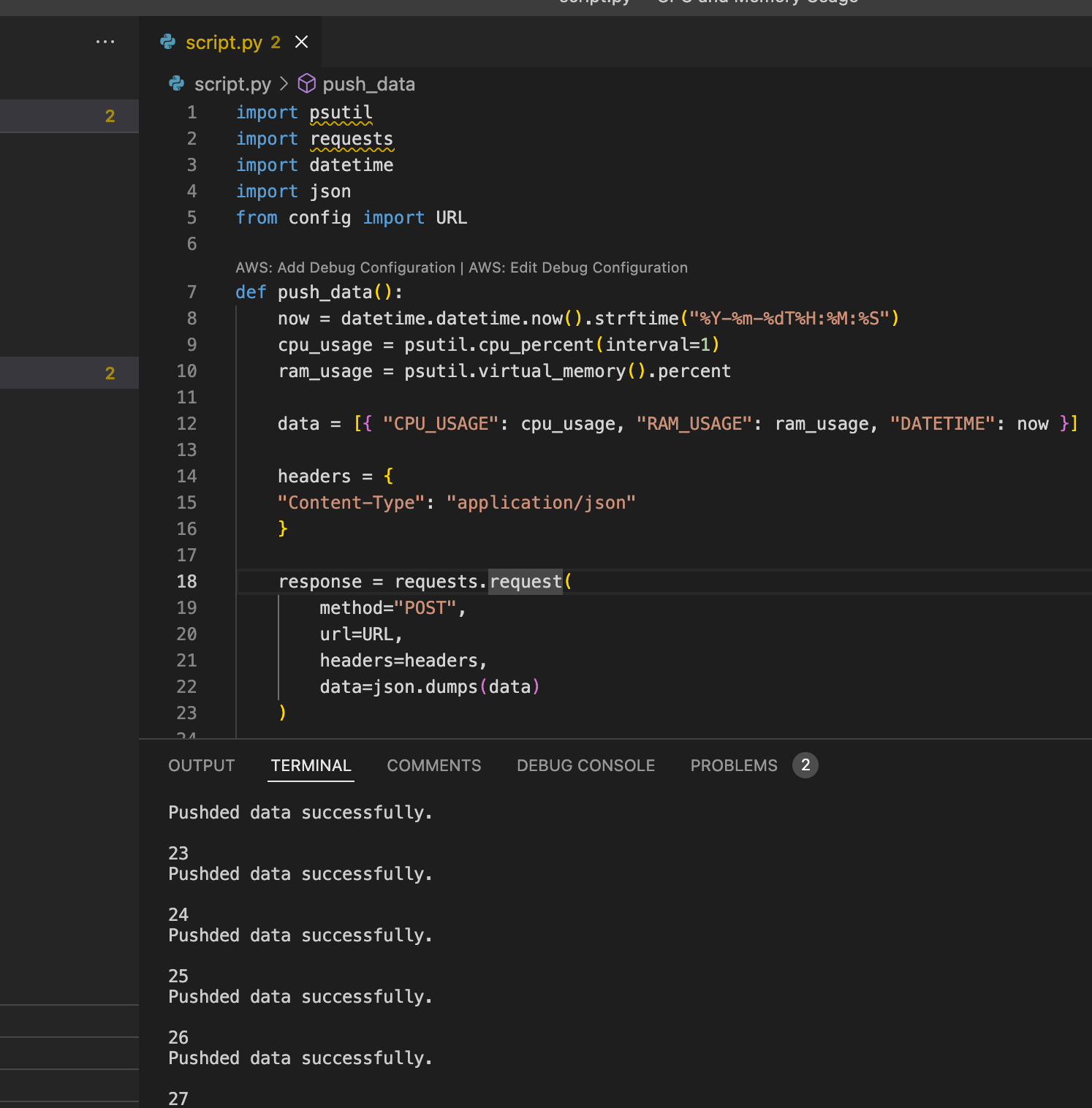
Task: Click the Python icon on the script.py tab
Action: point(167,42)
